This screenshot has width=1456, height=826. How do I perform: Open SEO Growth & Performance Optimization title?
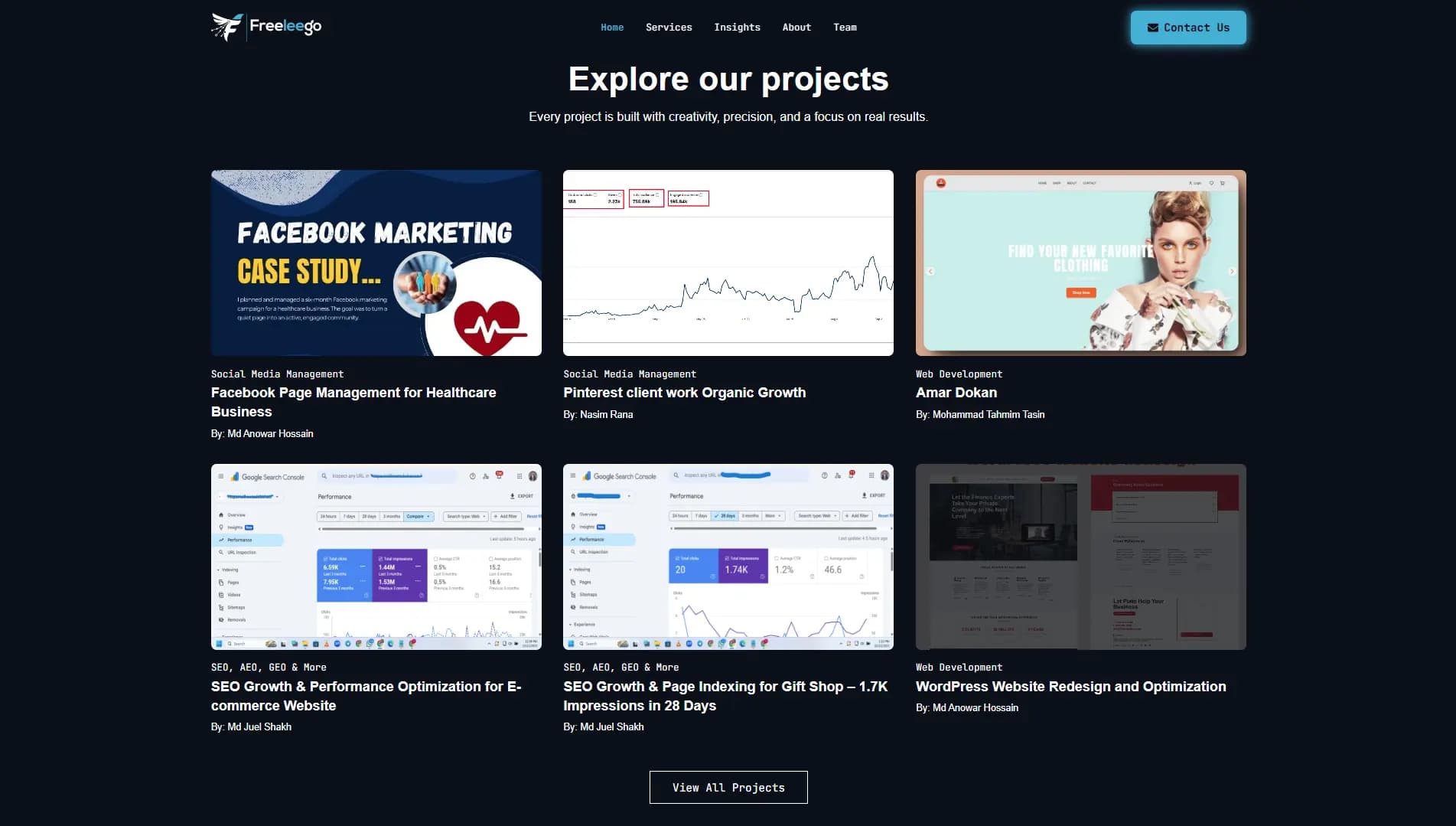click(366, 696)
